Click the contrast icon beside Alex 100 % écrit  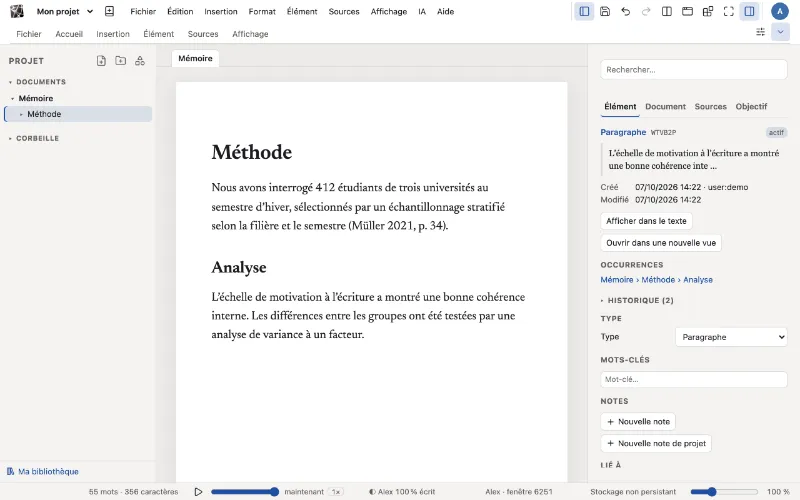pos(372,492)
